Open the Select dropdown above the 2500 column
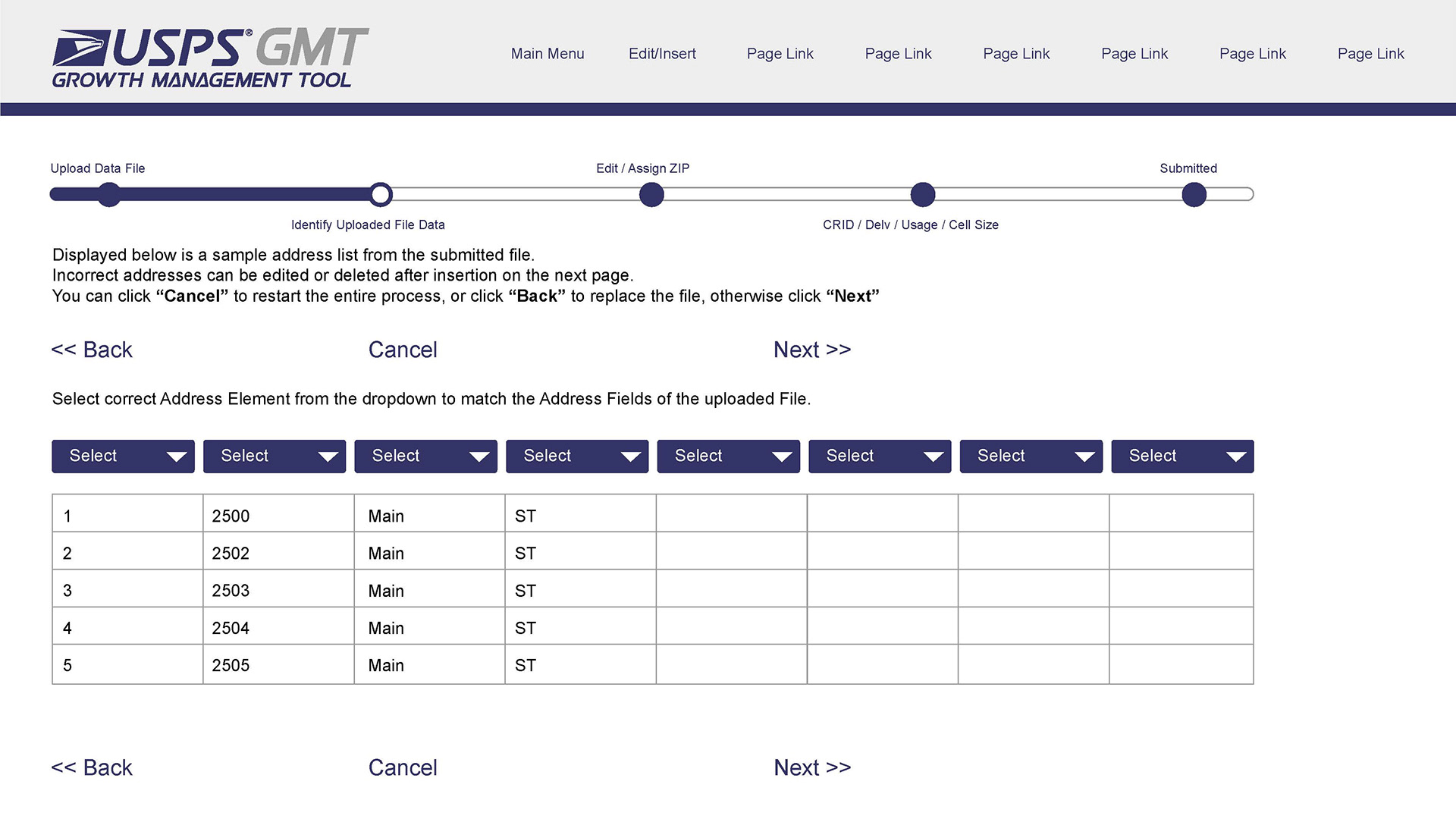 (275, 456)
